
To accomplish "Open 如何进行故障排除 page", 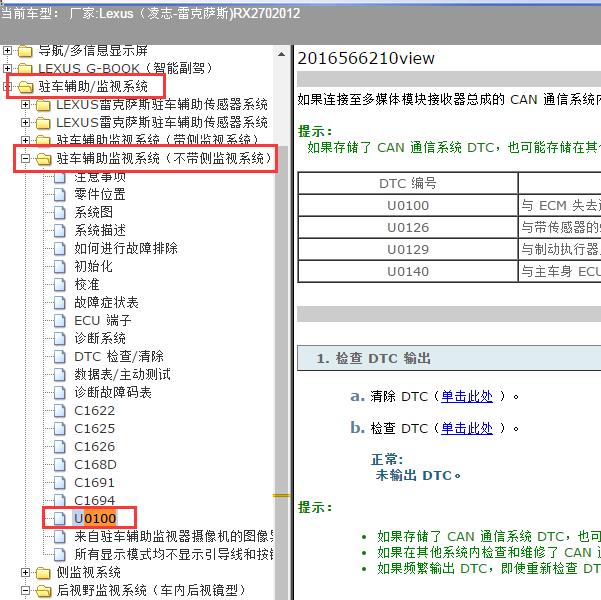I will (x=126, y=248).
